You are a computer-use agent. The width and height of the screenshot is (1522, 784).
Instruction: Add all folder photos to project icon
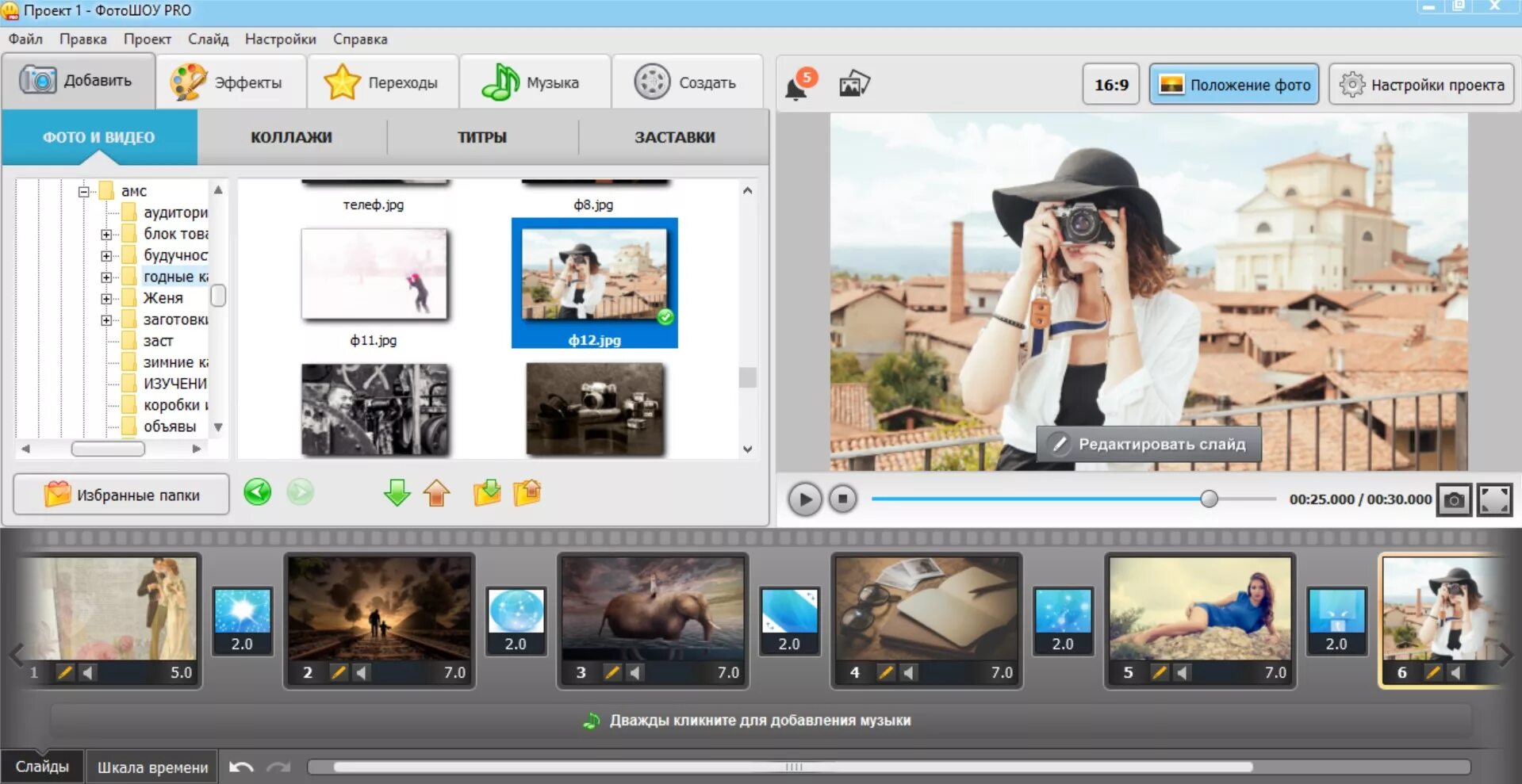click(x=487, y=492)
